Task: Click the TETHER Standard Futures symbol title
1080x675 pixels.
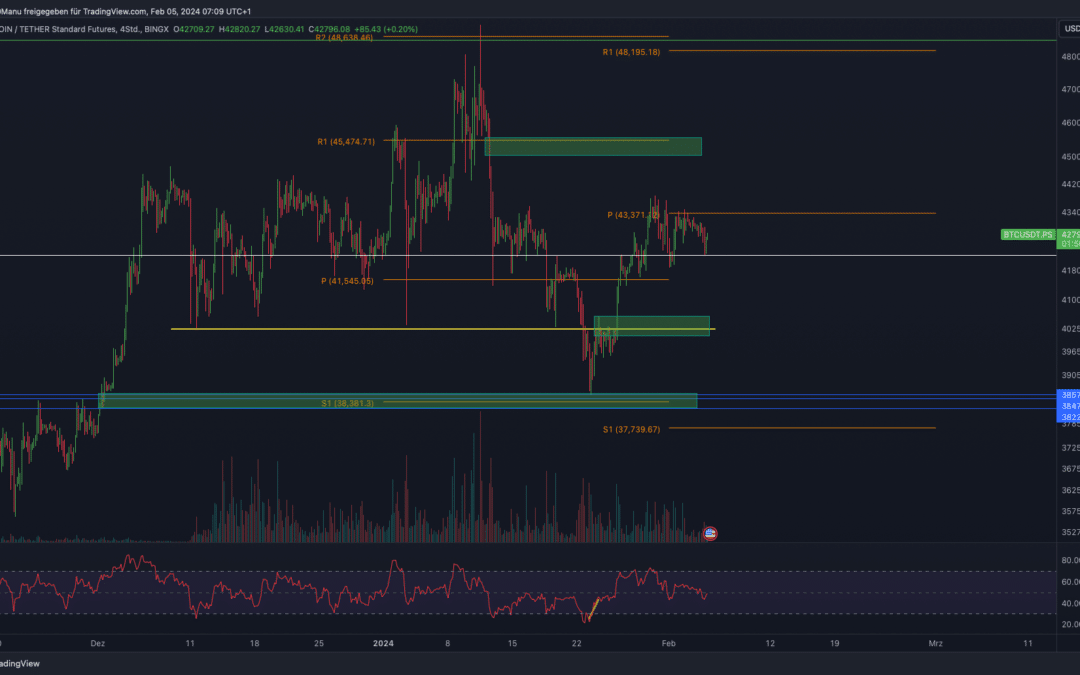Action: click(x=84, y=30)
